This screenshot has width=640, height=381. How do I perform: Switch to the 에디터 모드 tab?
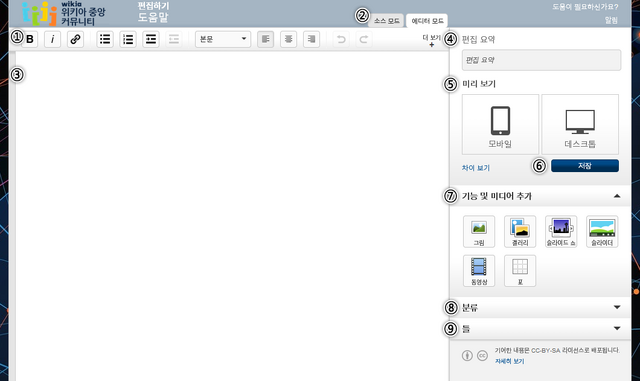427,21
